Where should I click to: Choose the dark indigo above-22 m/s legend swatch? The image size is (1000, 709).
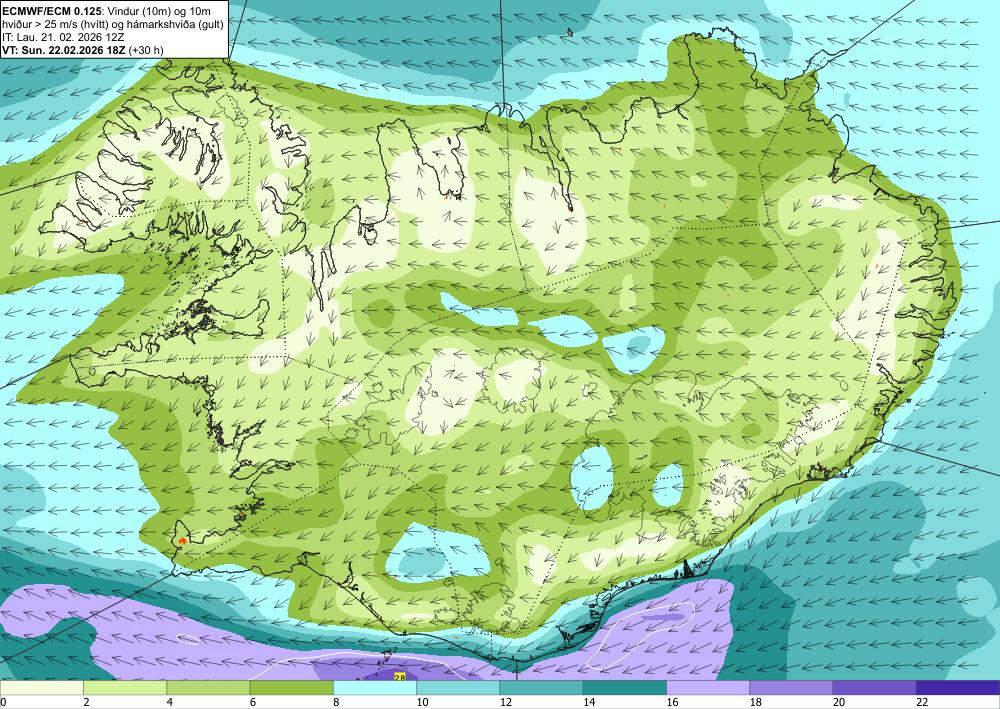tap(958, 687)
